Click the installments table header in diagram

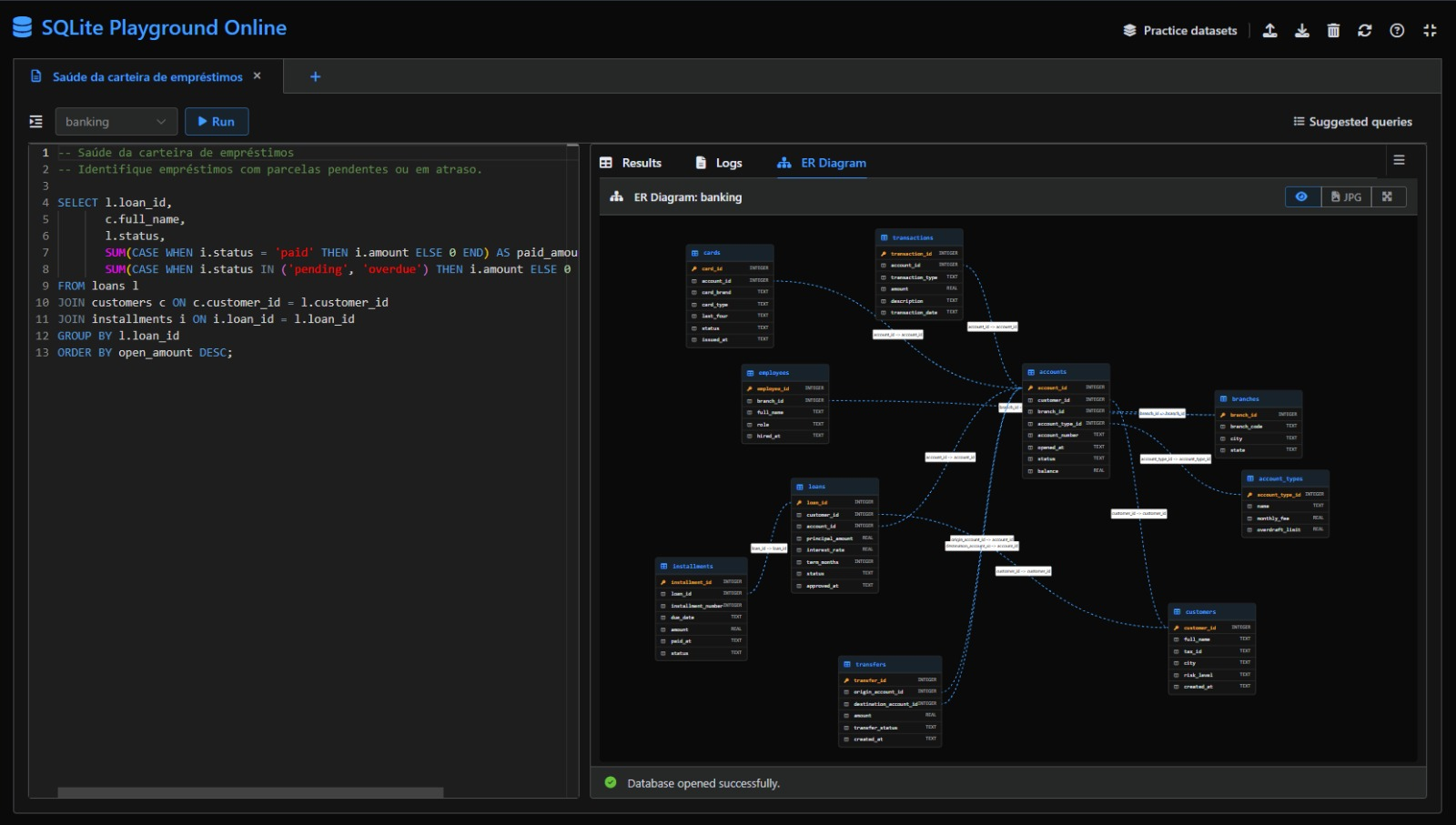pyautogui.click(x=702, y=566)
